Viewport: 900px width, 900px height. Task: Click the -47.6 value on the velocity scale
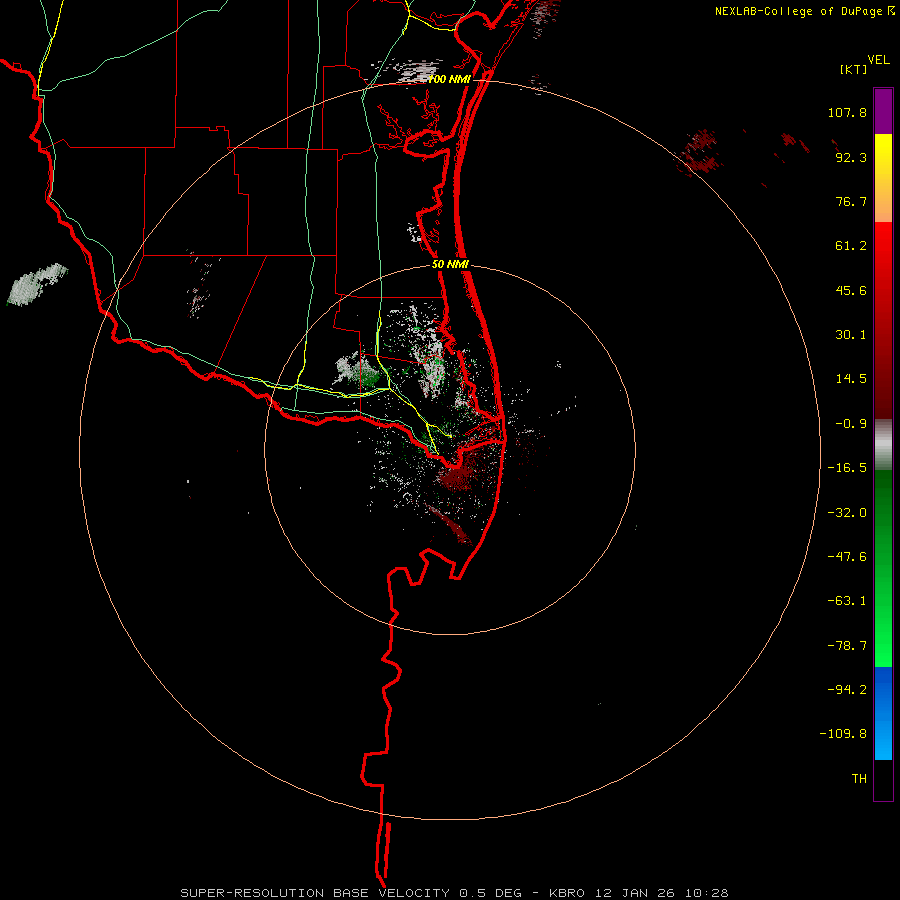pos(847,557)
